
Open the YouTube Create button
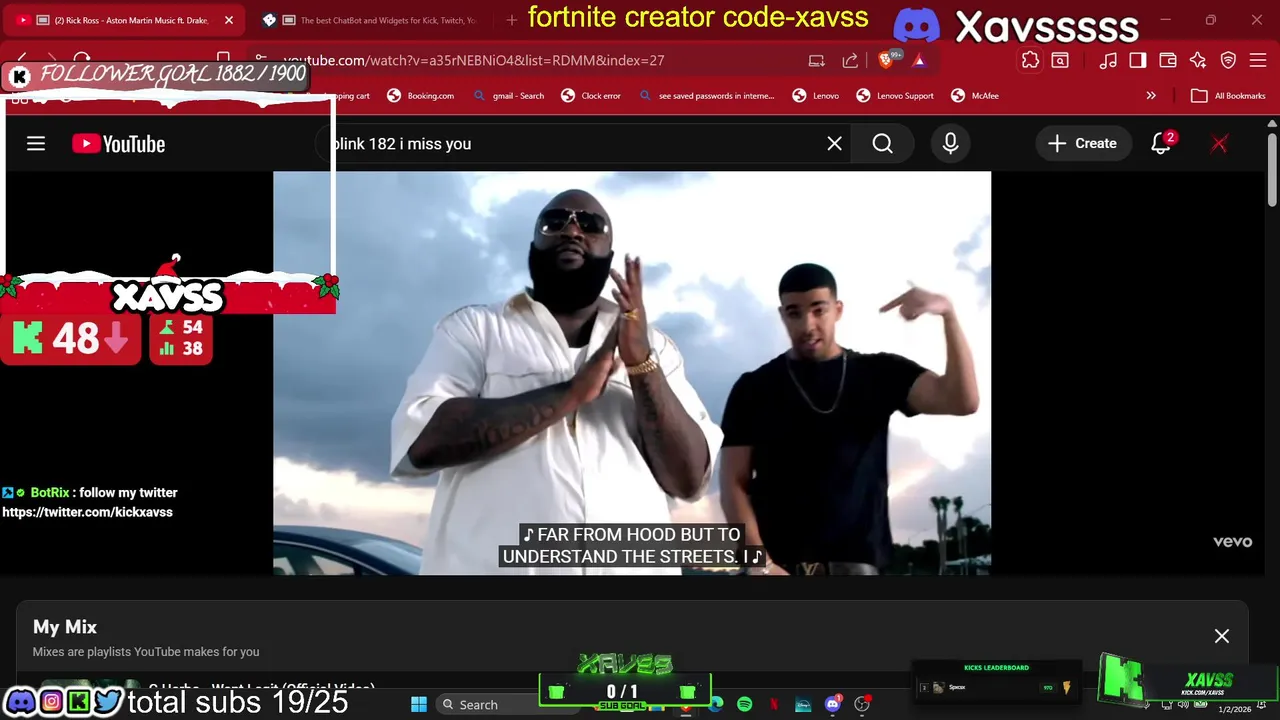pyautogui.click(x=1083, y=144)
